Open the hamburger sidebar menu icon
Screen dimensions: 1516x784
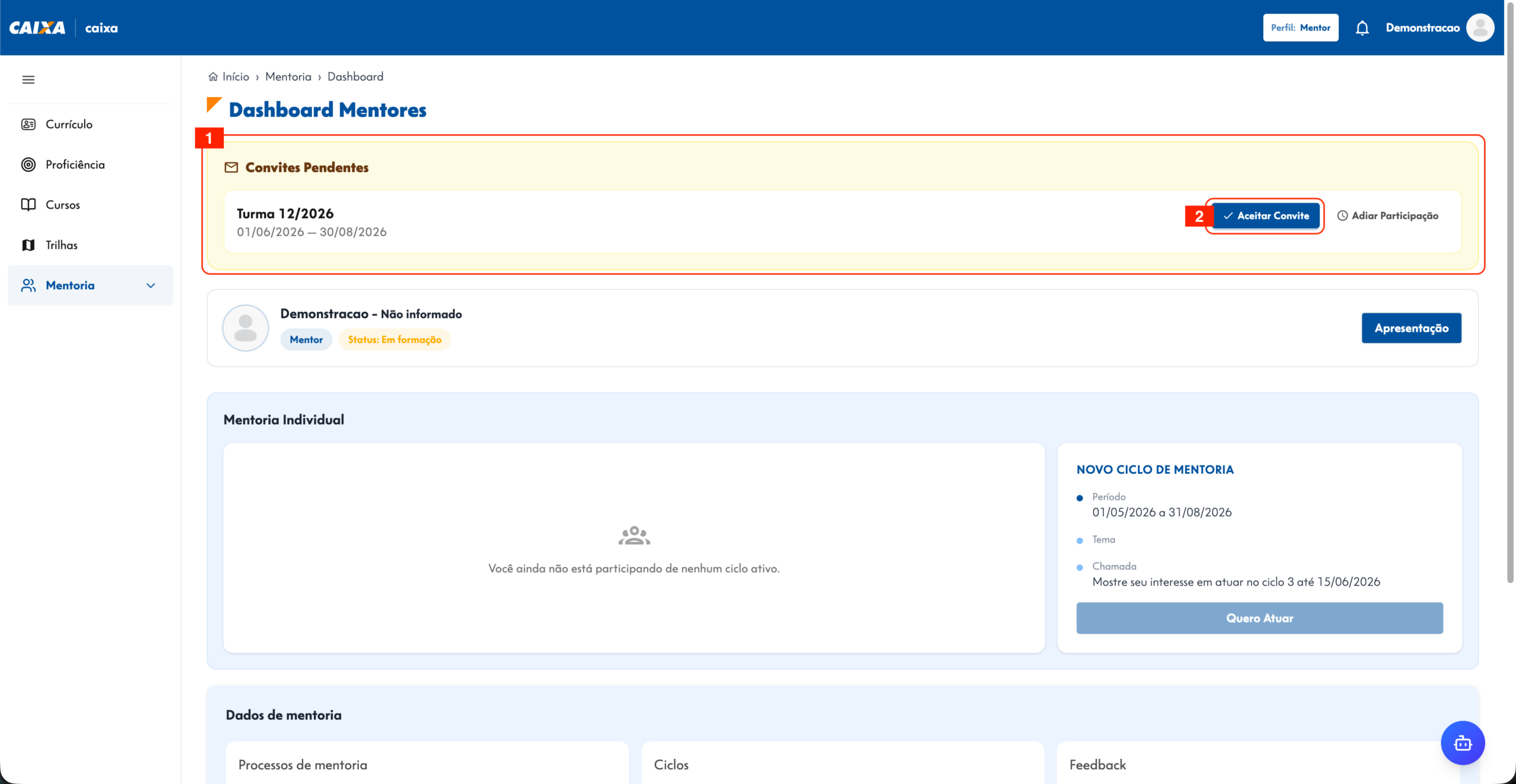[28, 79]
